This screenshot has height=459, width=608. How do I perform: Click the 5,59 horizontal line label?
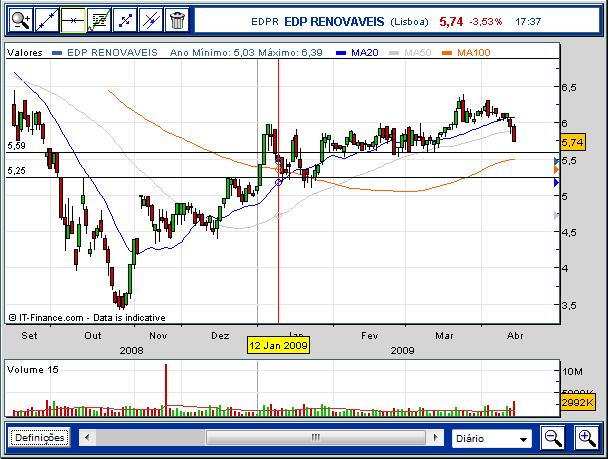click(16, 146)
